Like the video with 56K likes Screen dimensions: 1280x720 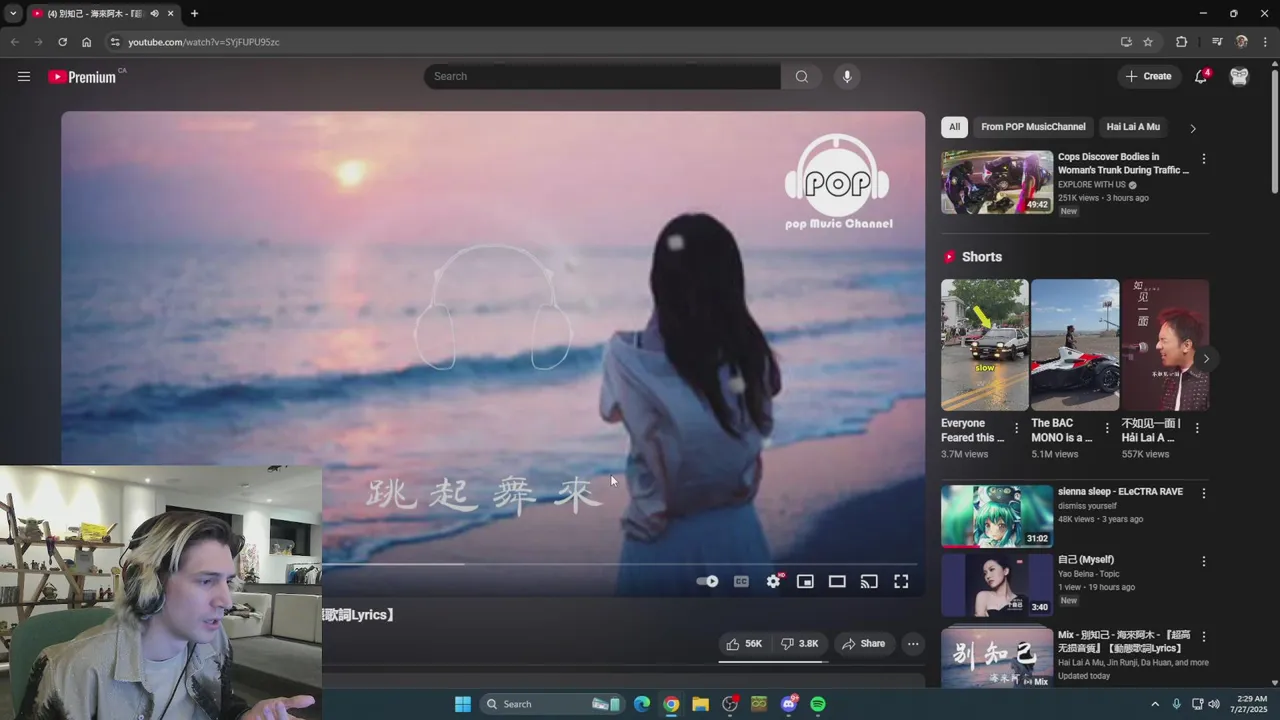tap(744, 644)
